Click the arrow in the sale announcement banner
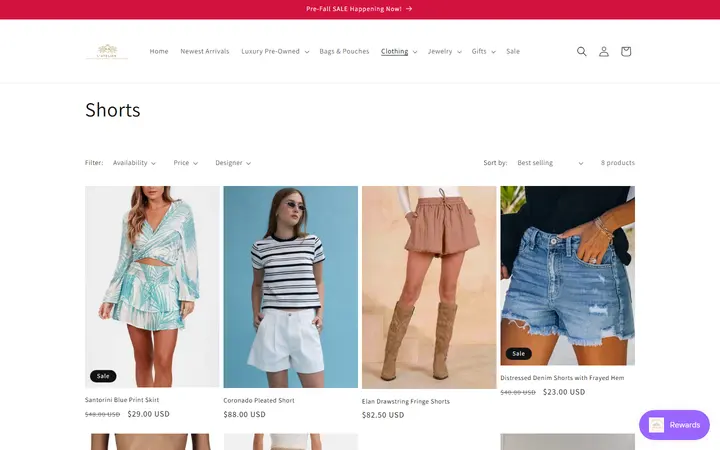 [x=409, y=9]
